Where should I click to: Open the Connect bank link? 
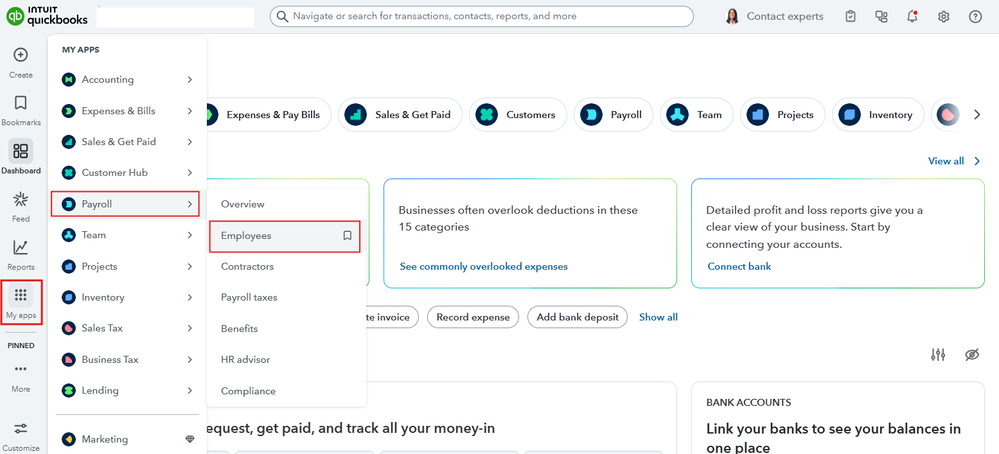[x=739, y=266]
